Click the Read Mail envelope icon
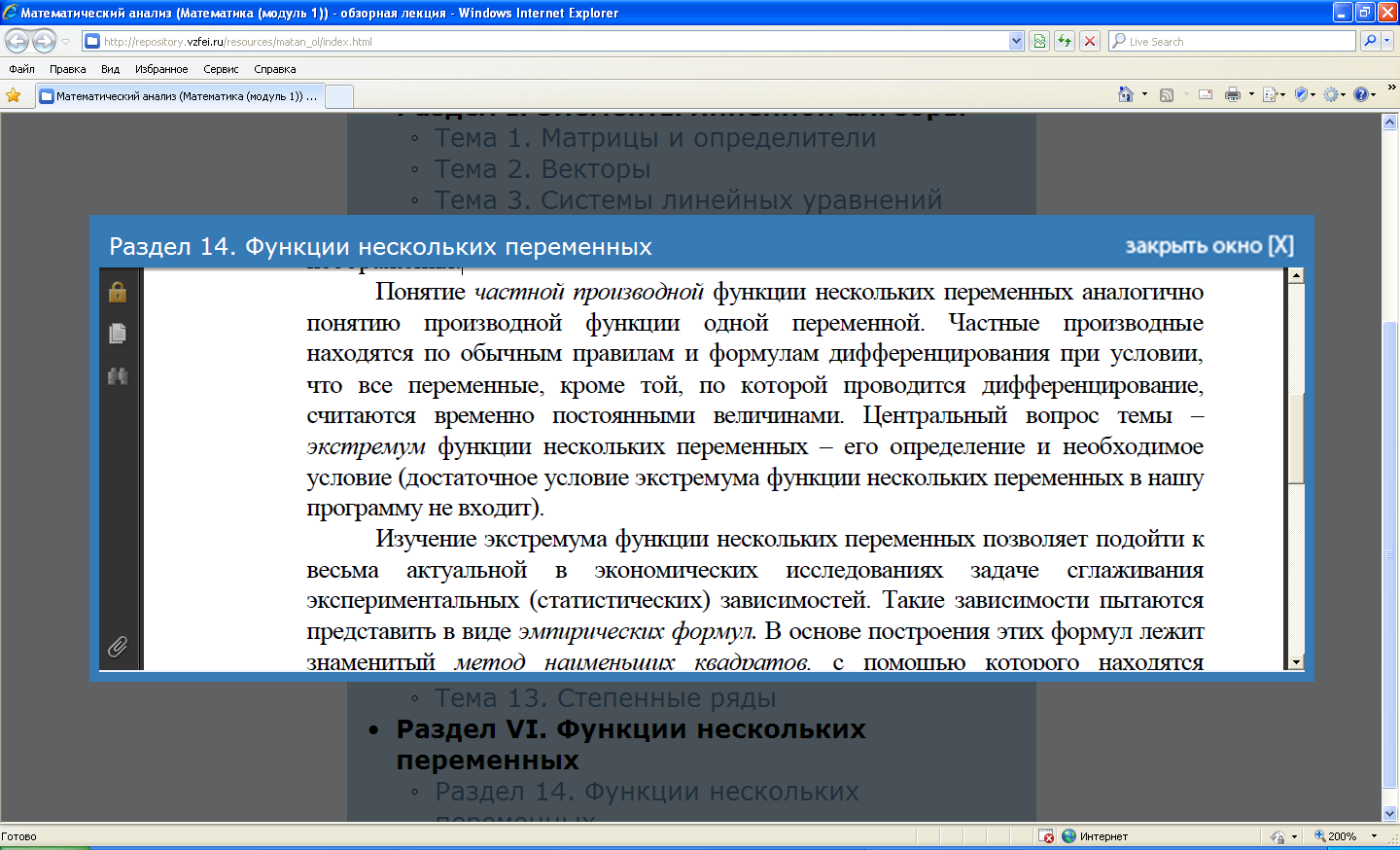This screenshot has height=850, width=1400. pyautogui.click(x=1206, y=94)
